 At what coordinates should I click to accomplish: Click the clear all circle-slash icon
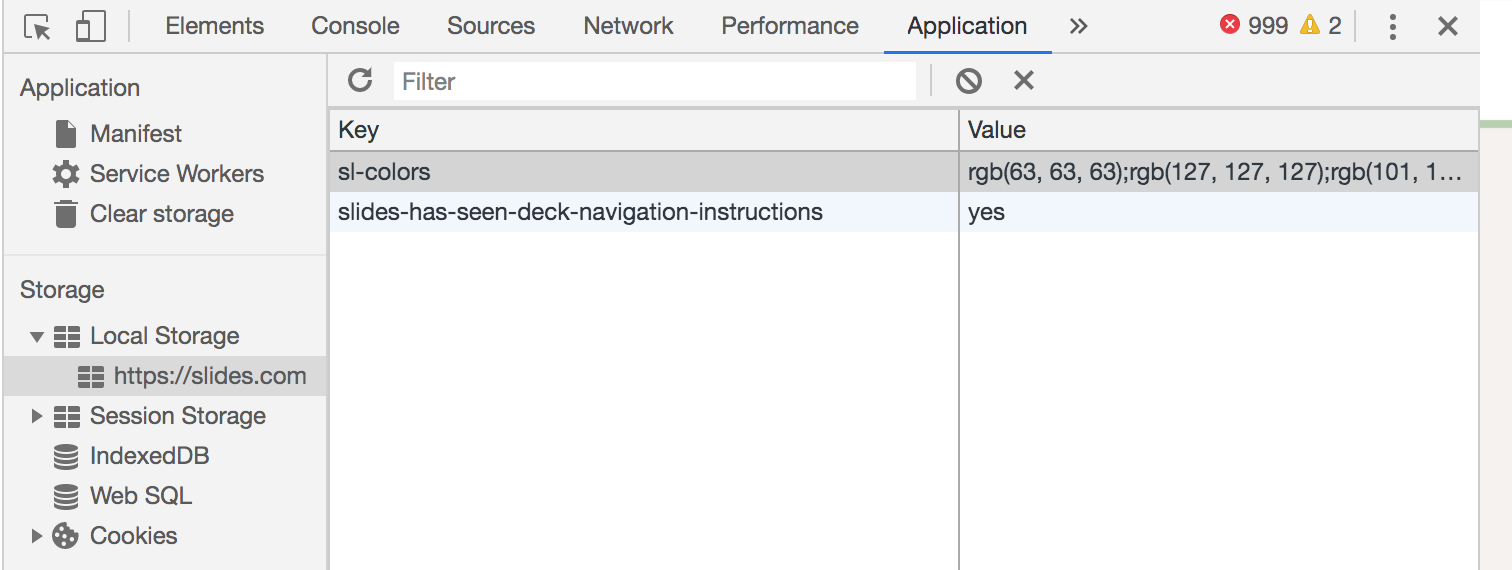point(968,81)
